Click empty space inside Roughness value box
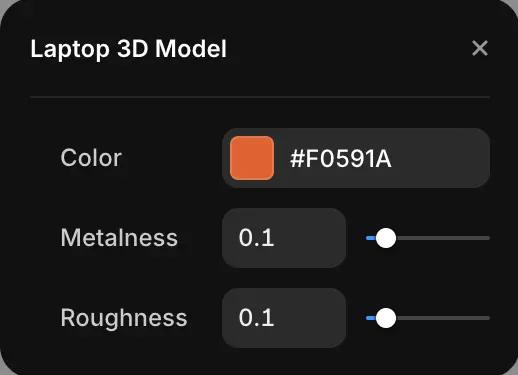Viewport: 518px width, 375px height. tap(310, 318)
